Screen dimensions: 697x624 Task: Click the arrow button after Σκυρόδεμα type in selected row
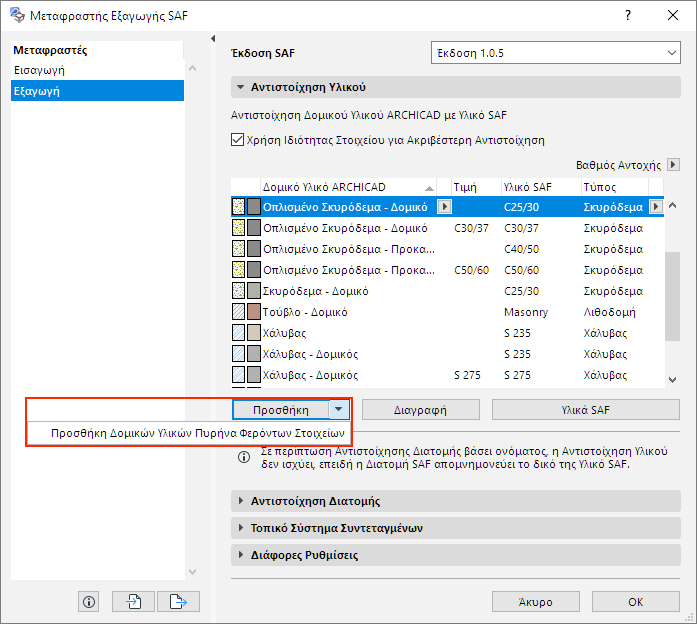[656, 207]
